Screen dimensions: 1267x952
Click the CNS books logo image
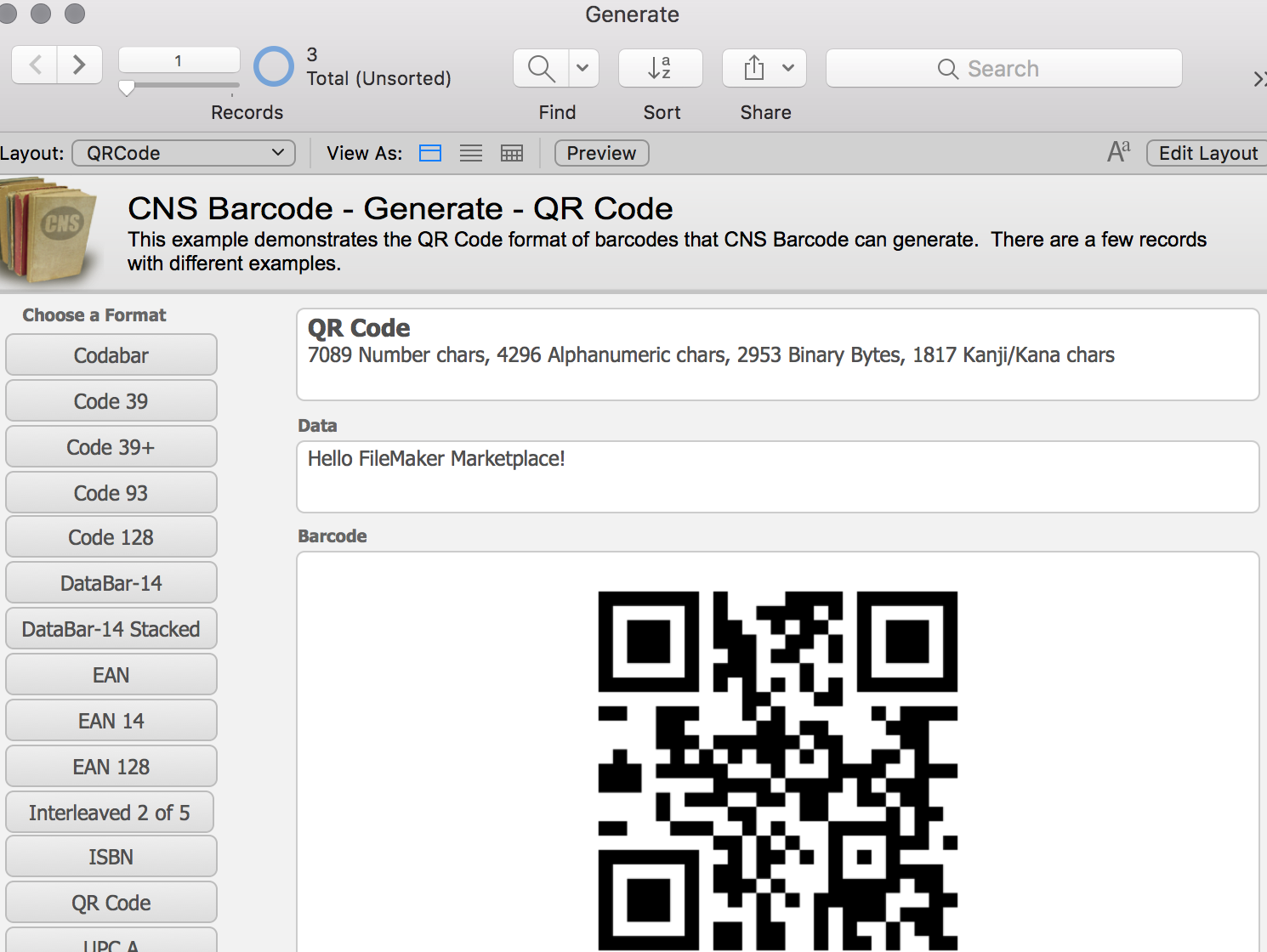click(51, 229)
